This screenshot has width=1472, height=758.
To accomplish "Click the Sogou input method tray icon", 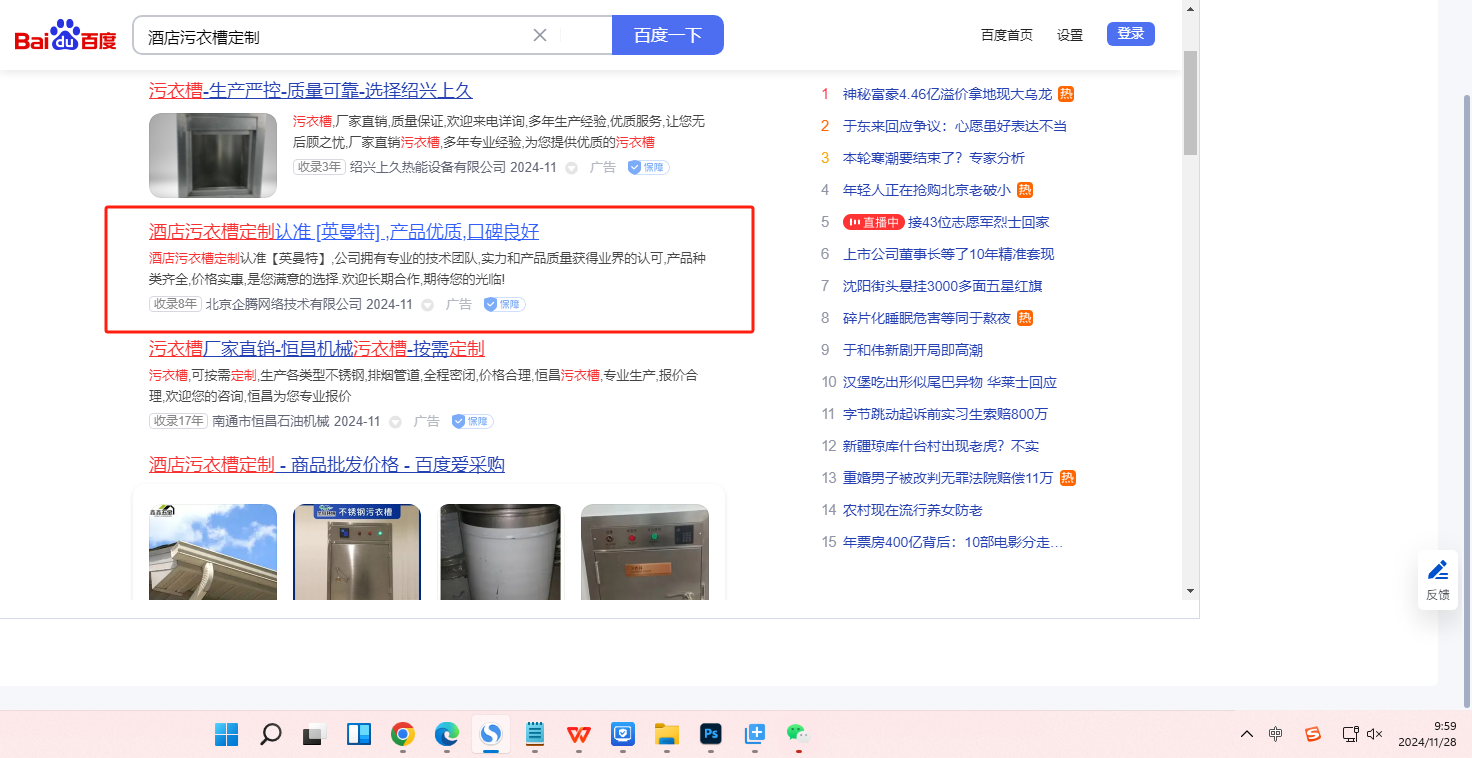I will [x=1313, y=734].
